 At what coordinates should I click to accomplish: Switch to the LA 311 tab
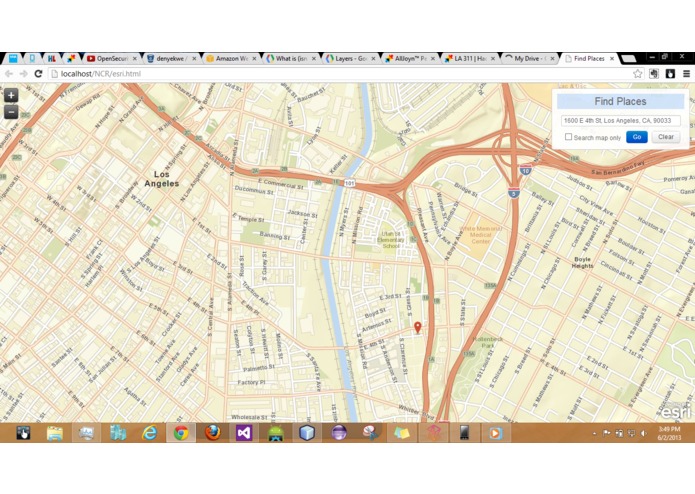tap(470, 58)
